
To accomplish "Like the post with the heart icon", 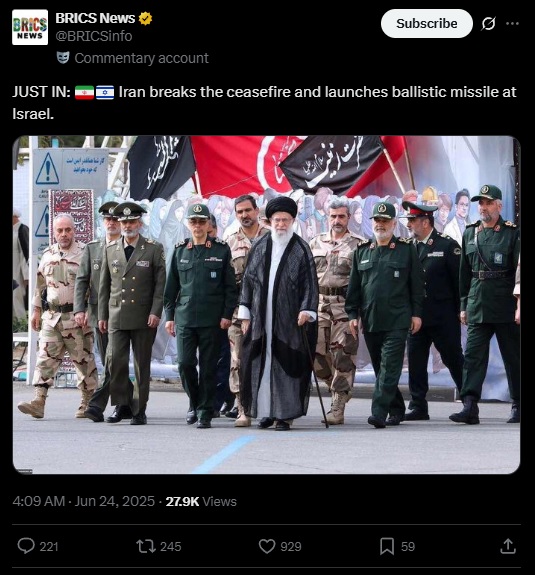I will [x=267, y=546].
